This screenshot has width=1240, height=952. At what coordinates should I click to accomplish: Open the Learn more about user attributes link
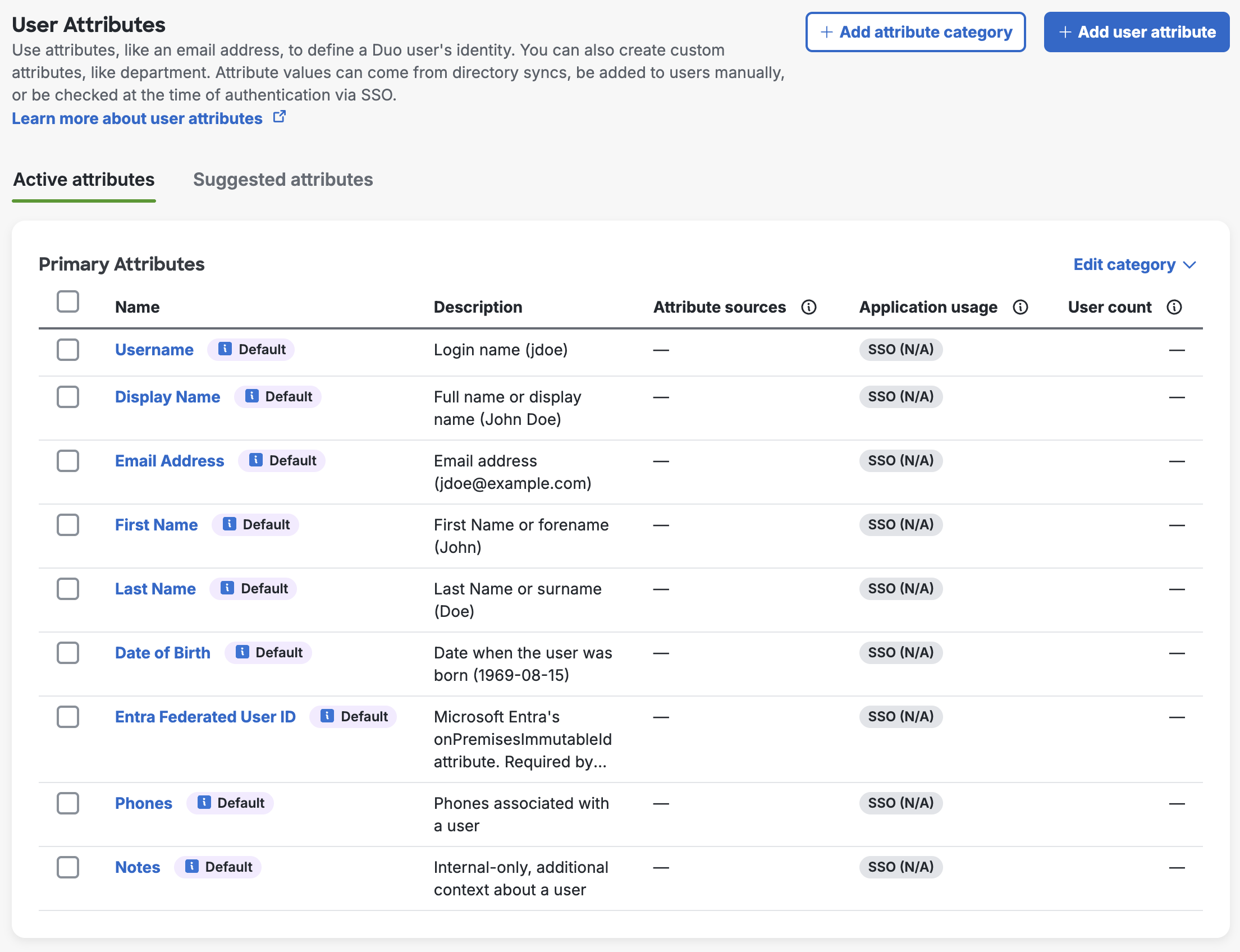pyautogui.click(x=137, y=118)
